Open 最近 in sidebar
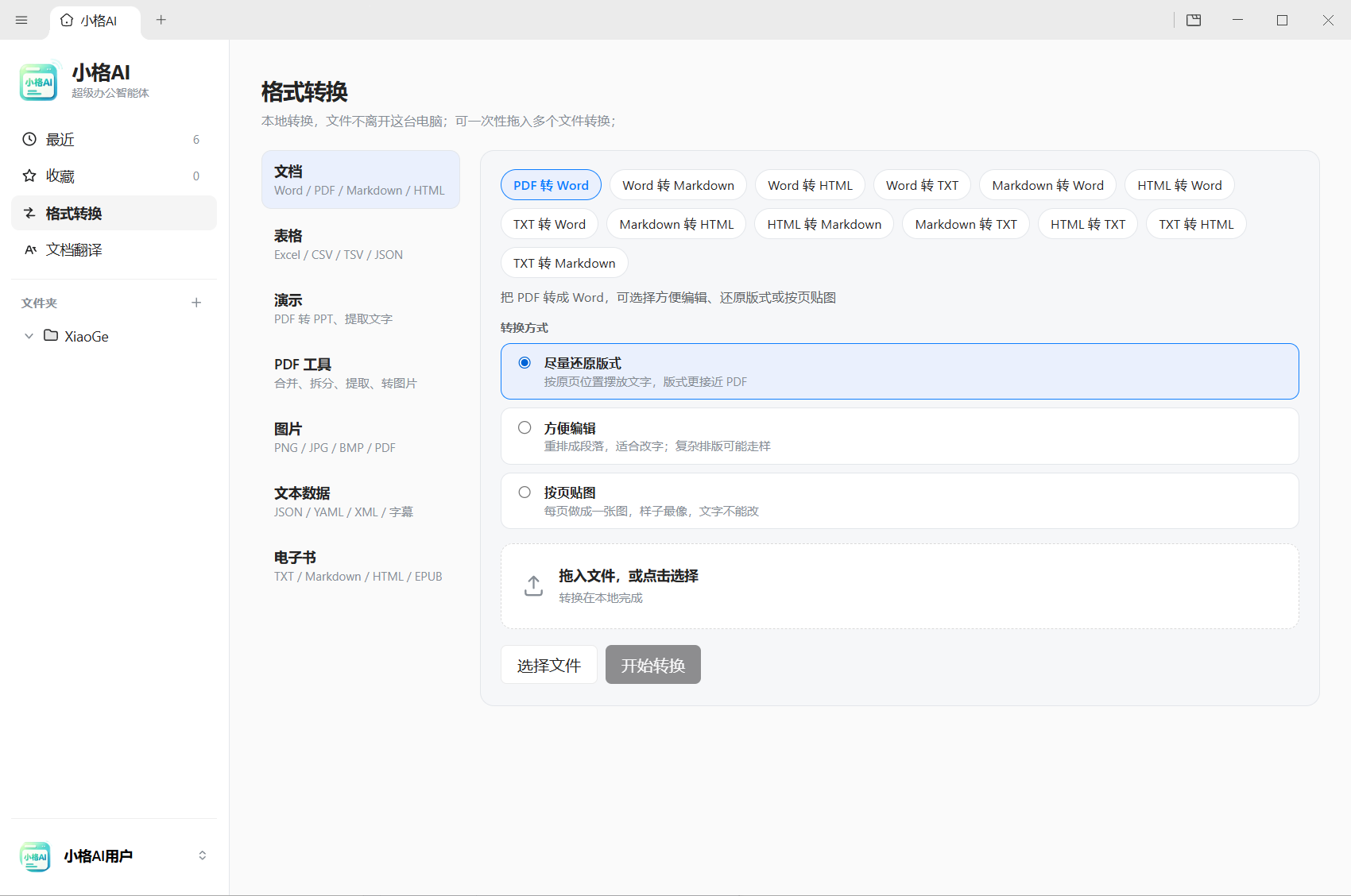 click(114, 139)
